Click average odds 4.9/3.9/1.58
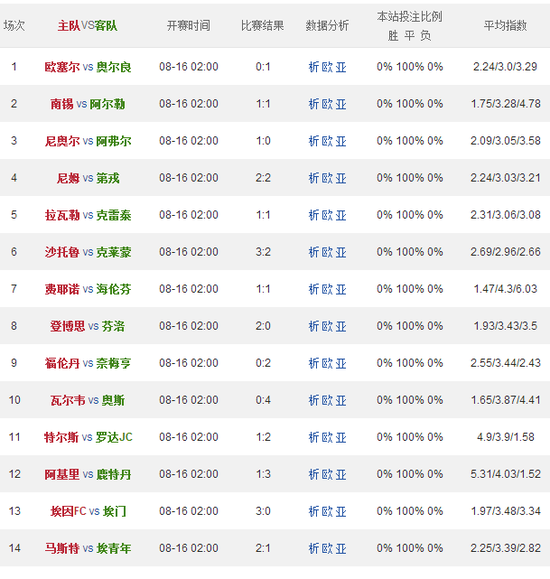The height and width of the screenshot is (579, 550). pyautogui.click(x=505, y=437)
